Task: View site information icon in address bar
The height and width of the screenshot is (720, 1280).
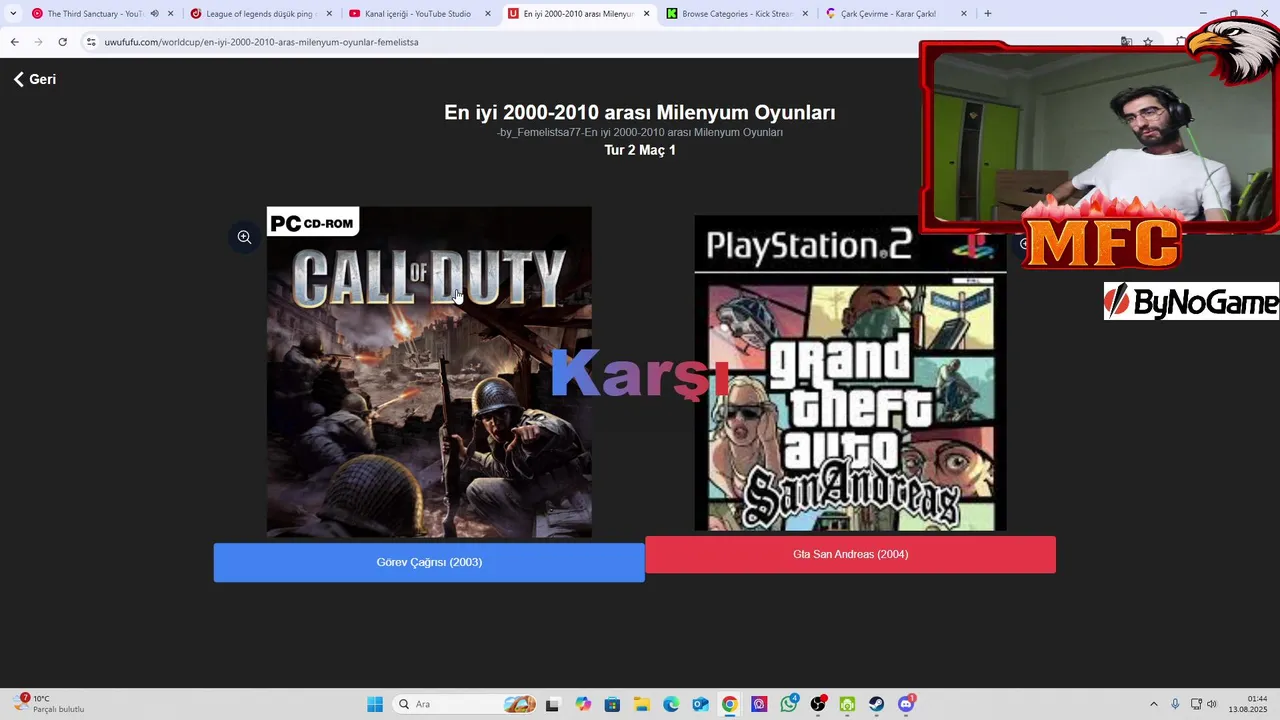Action: (x=91, y=42)
